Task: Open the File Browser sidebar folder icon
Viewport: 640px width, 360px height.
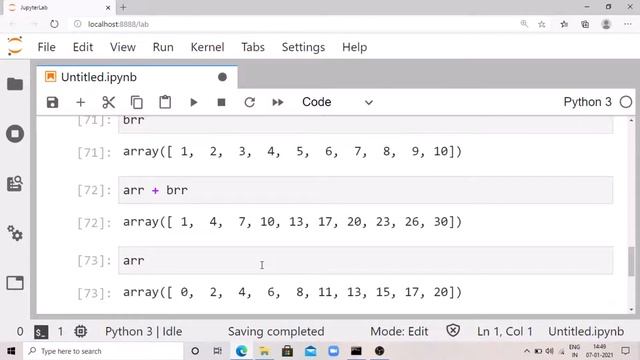Action: [x=15, y=84]
